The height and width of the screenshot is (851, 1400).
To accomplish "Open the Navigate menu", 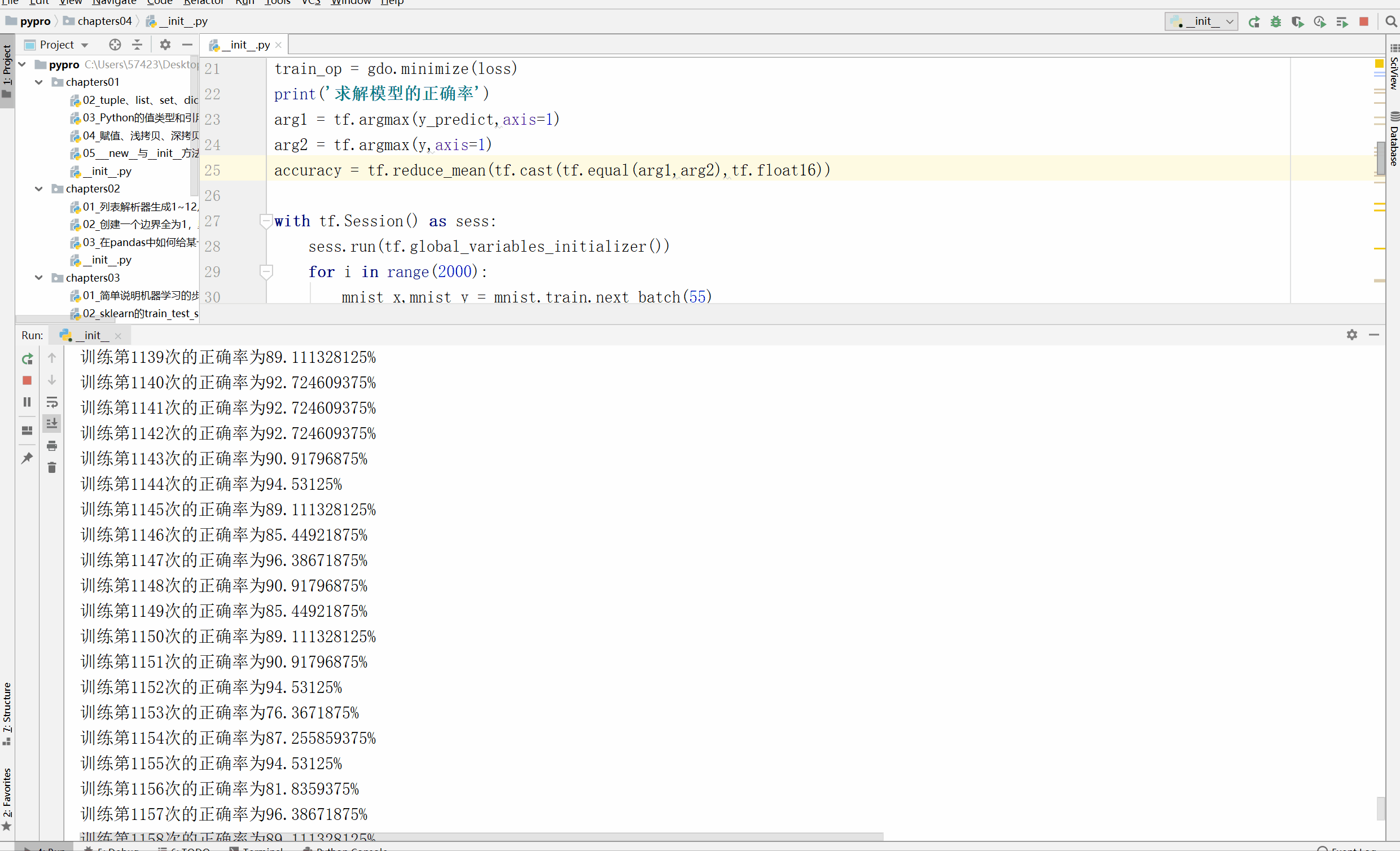I will point(114,2).
